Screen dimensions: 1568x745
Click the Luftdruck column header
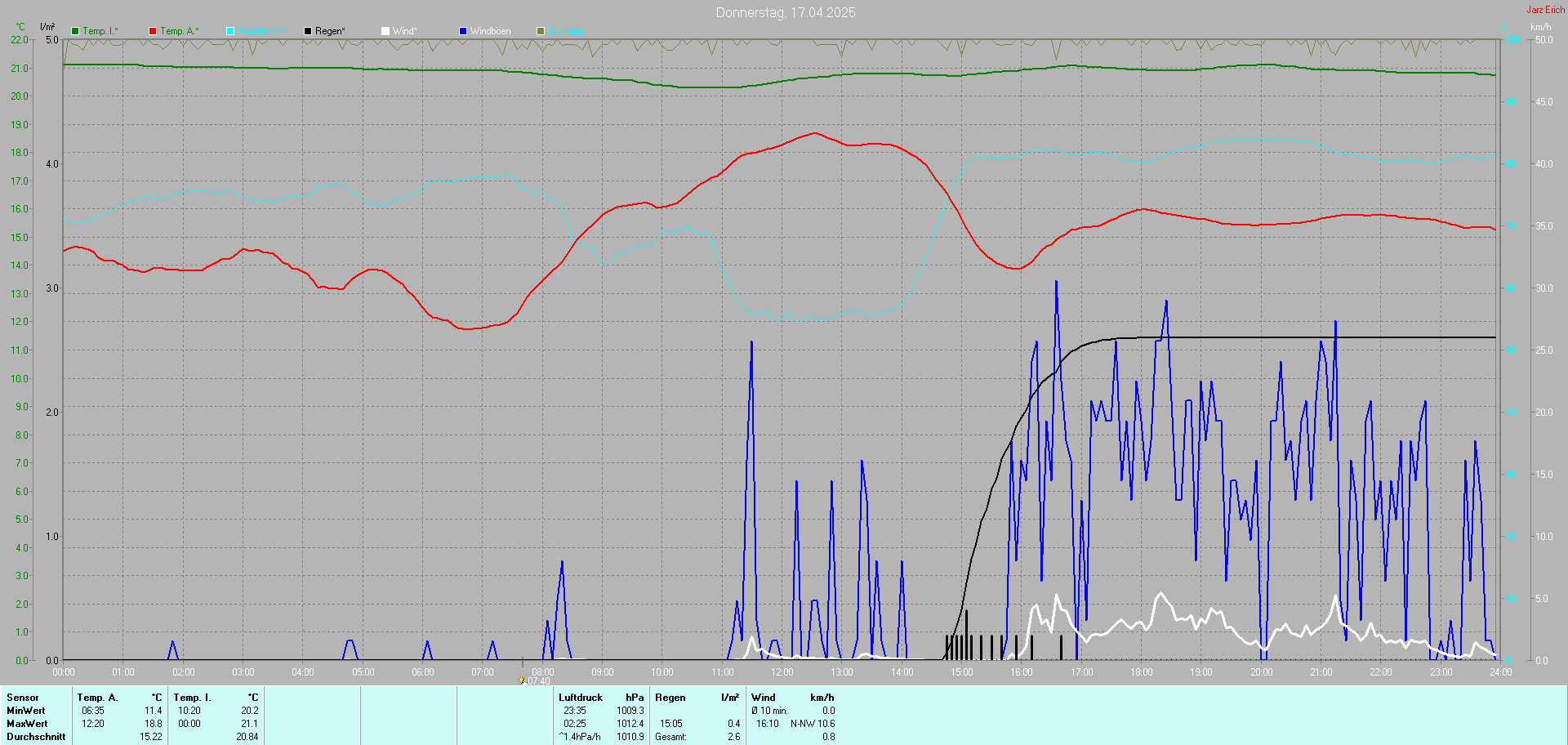click(x=580, y=698)
